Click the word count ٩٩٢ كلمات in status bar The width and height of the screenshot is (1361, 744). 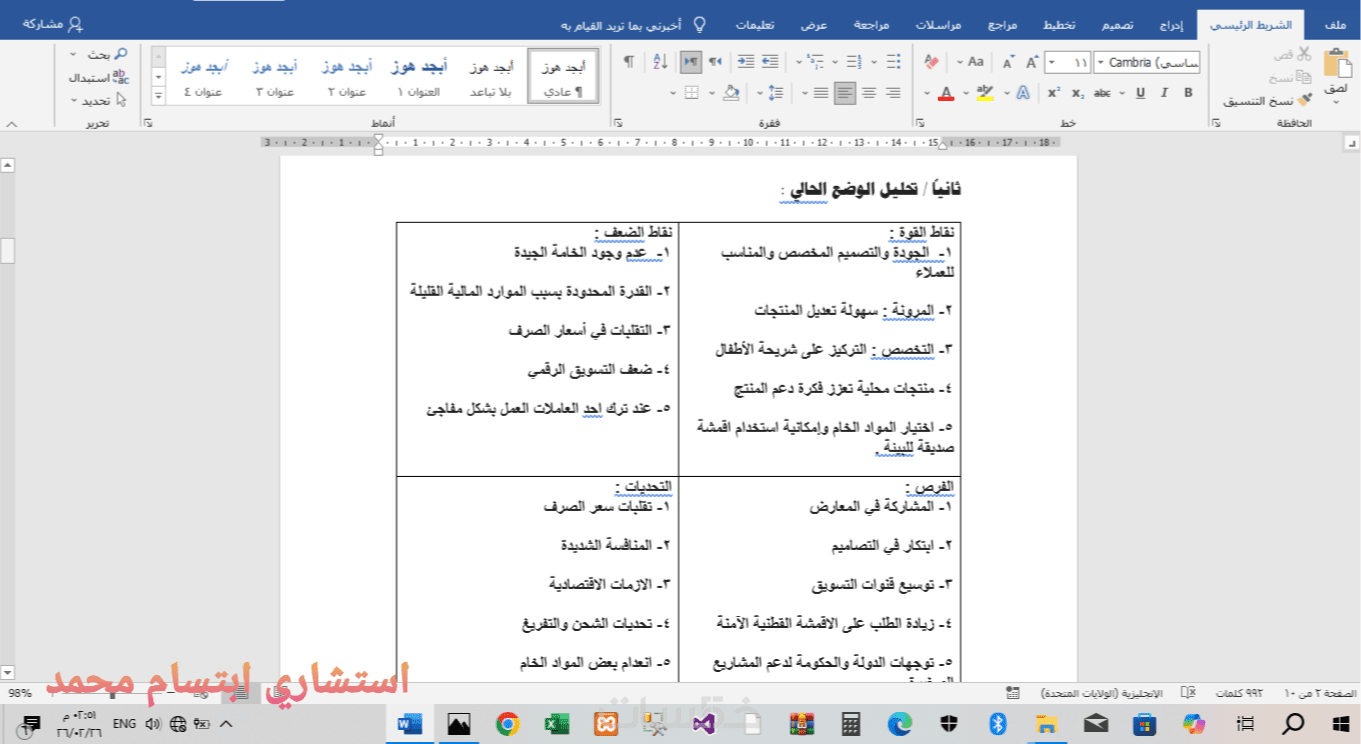[x=1240, y=693]
